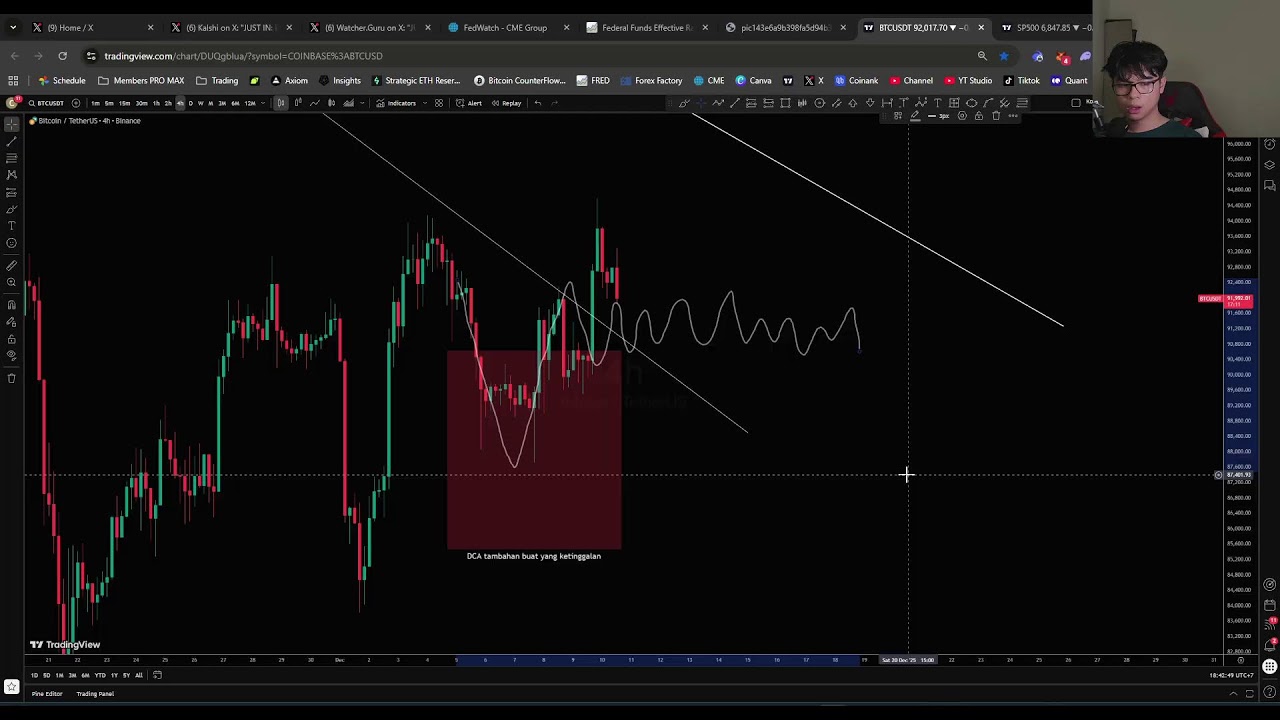Set chart range to 1D
The image size is (1280, 720).
pyautogui.click(x=34, y=675)
